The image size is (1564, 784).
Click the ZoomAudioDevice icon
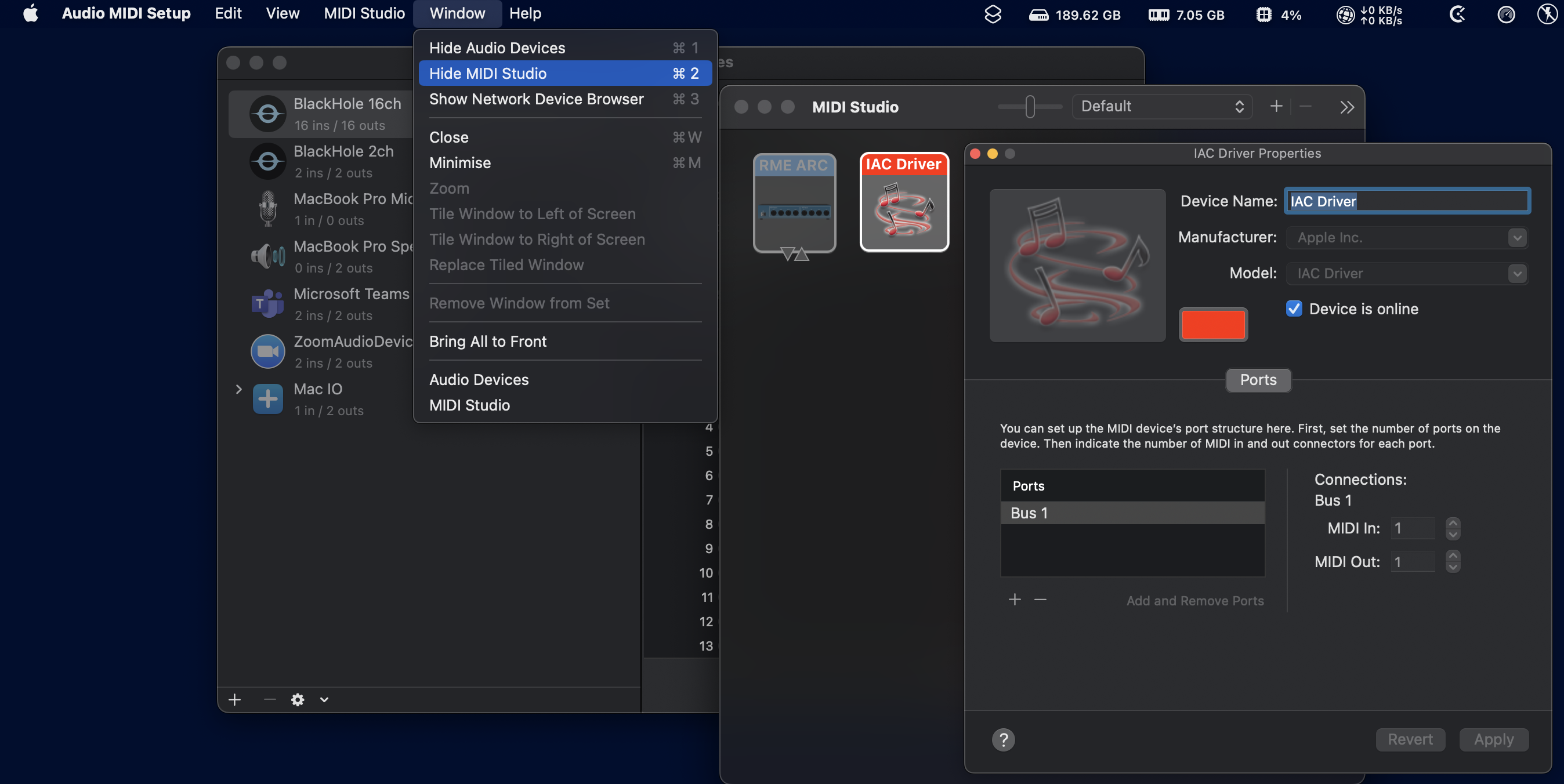[x=268, y=351]
